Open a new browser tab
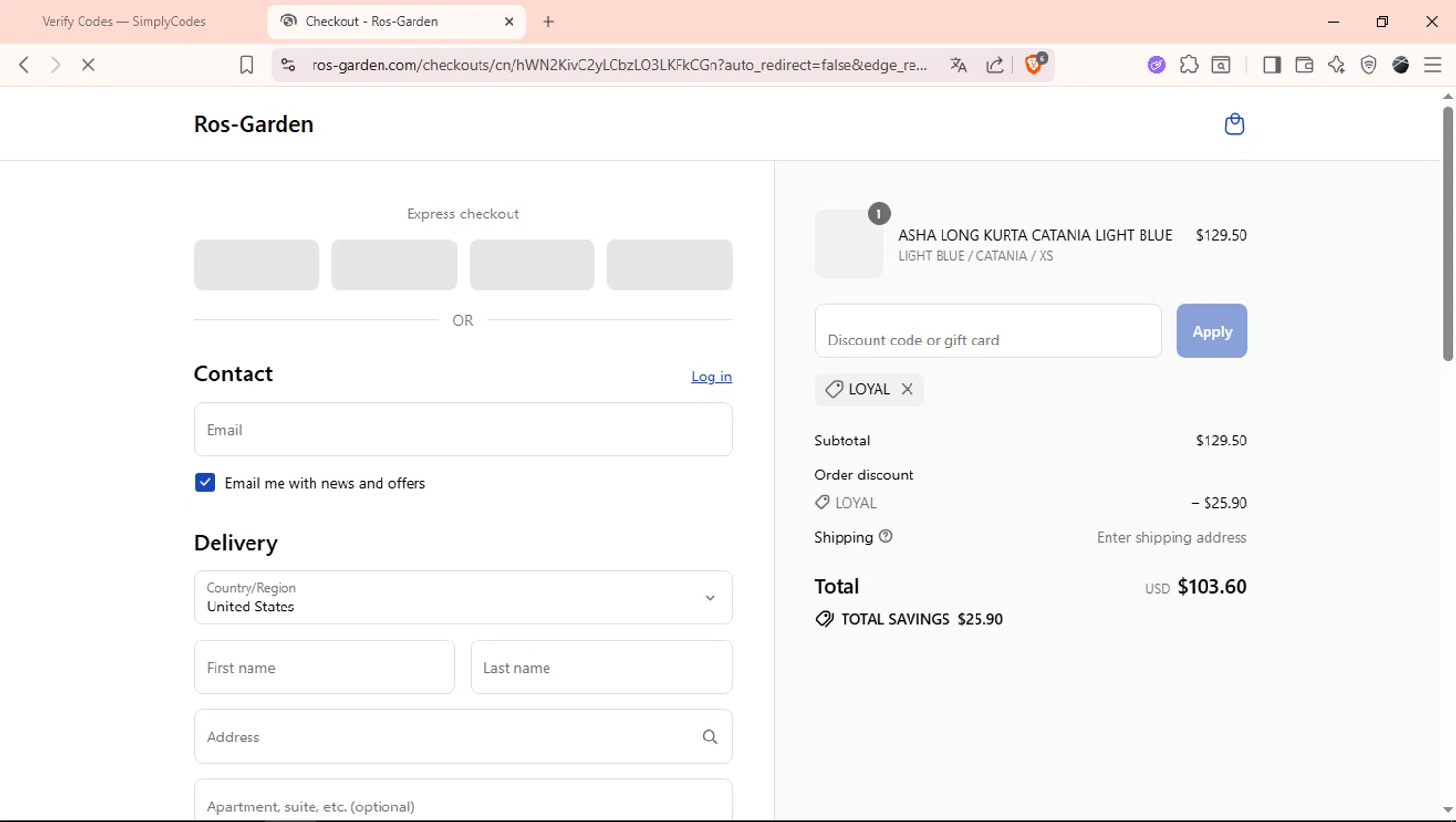The image size is (1456, 822). (x=548, y=21)
